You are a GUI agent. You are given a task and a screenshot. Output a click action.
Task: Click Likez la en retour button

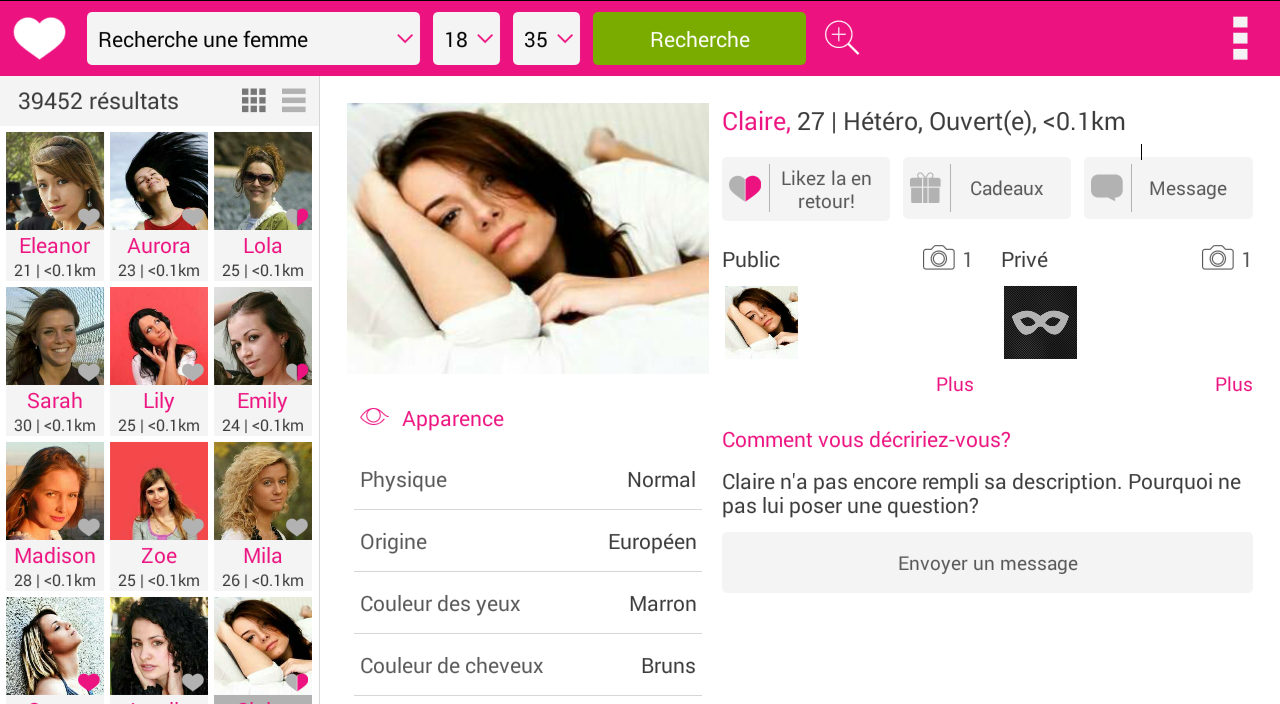tap(806, 188)
